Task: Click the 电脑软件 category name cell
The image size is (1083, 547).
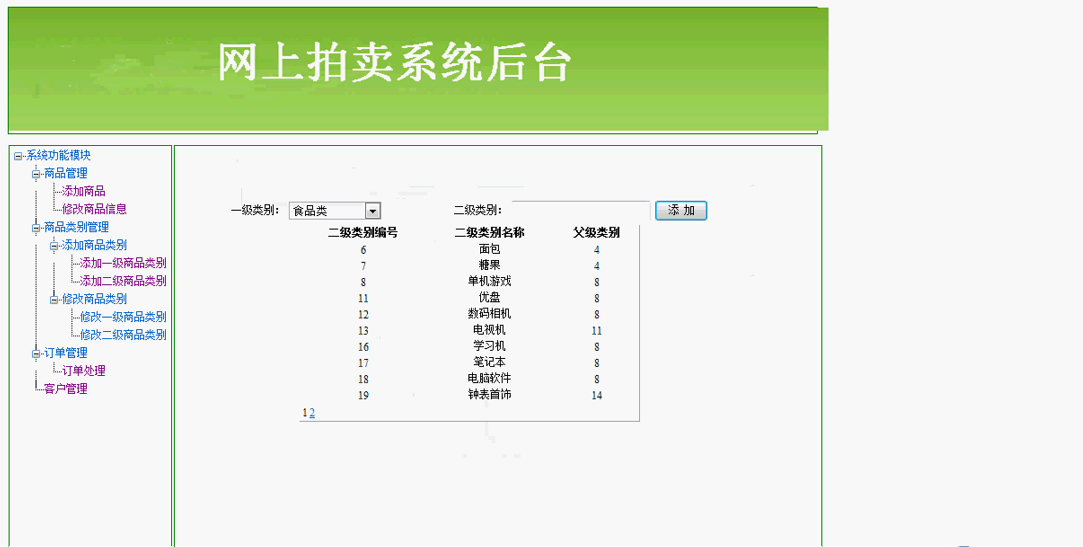Action: tap(489, 378)
